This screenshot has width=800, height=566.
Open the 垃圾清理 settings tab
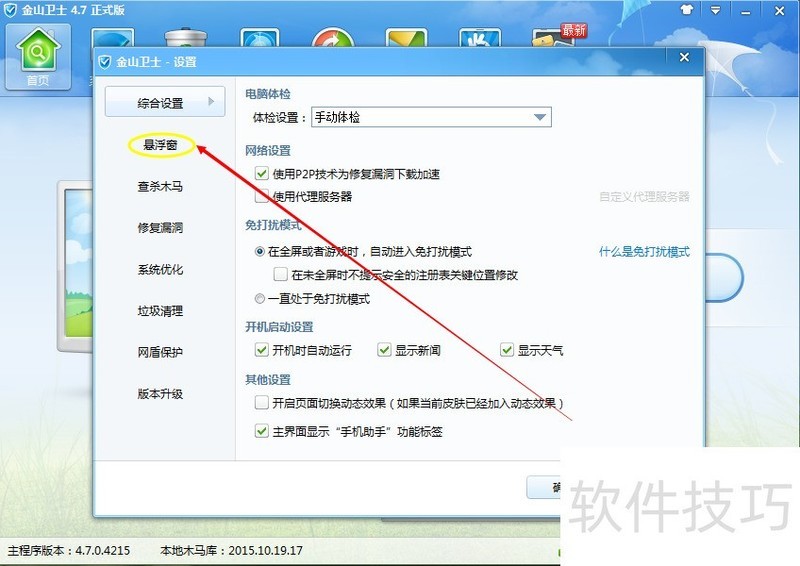[x=160, y=311]
